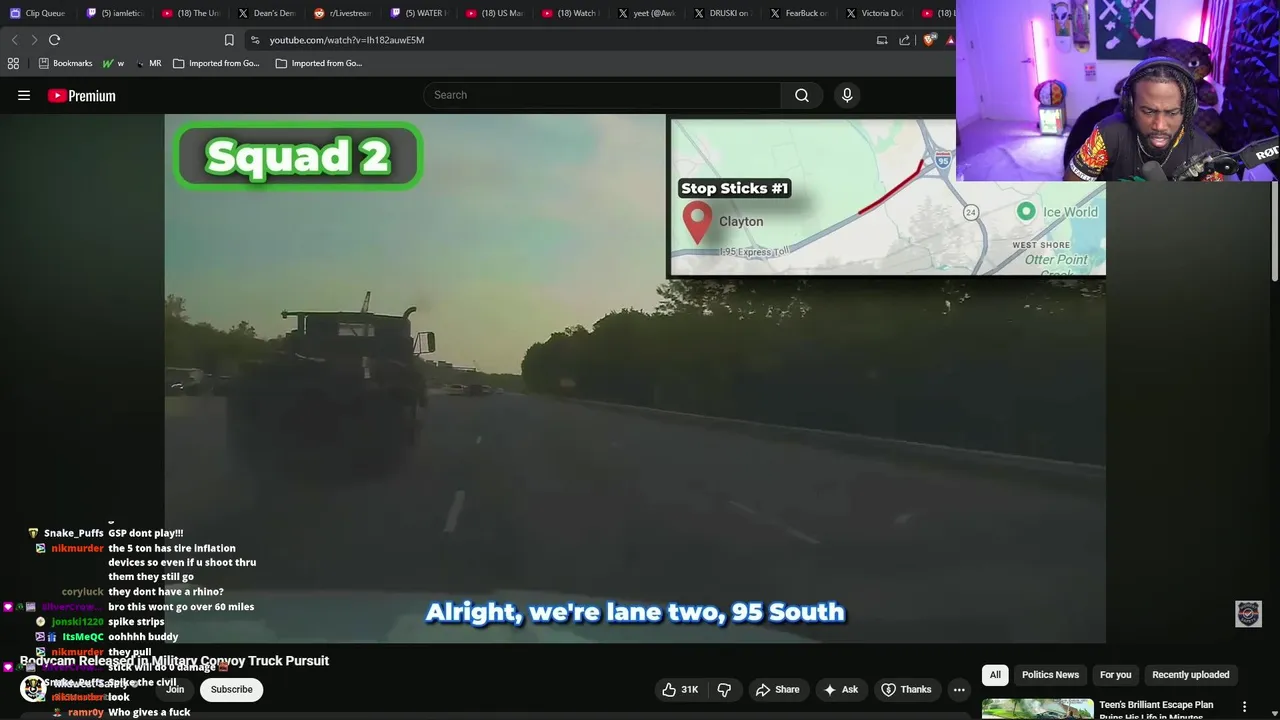Switch to '(18) The Uni' YouTube tab
The width and height of the screenshot is (1280, 720).
point(190,13)
